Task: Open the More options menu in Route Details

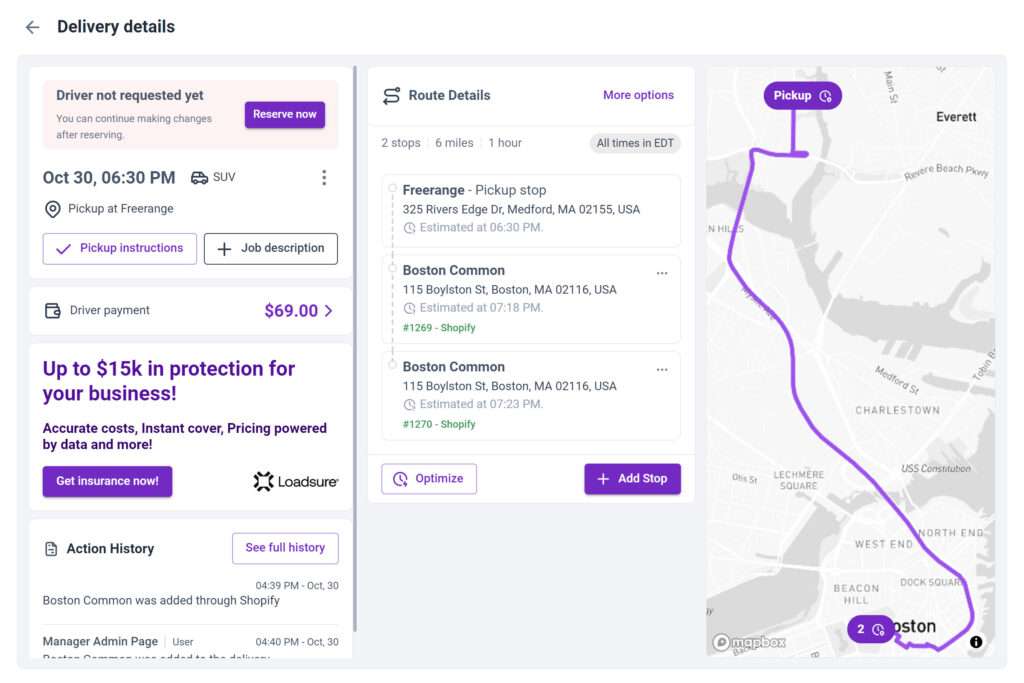Action: [x=637, y=95]
